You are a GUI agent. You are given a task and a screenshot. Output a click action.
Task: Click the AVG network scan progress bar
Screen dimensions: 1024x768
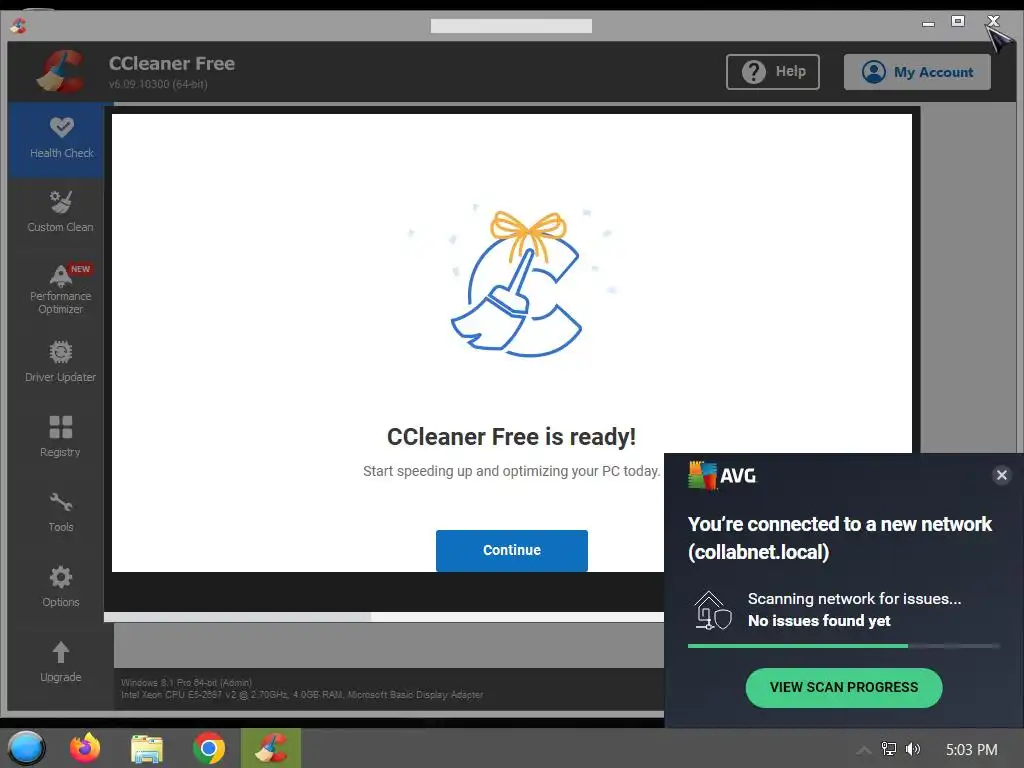point(843,646)
